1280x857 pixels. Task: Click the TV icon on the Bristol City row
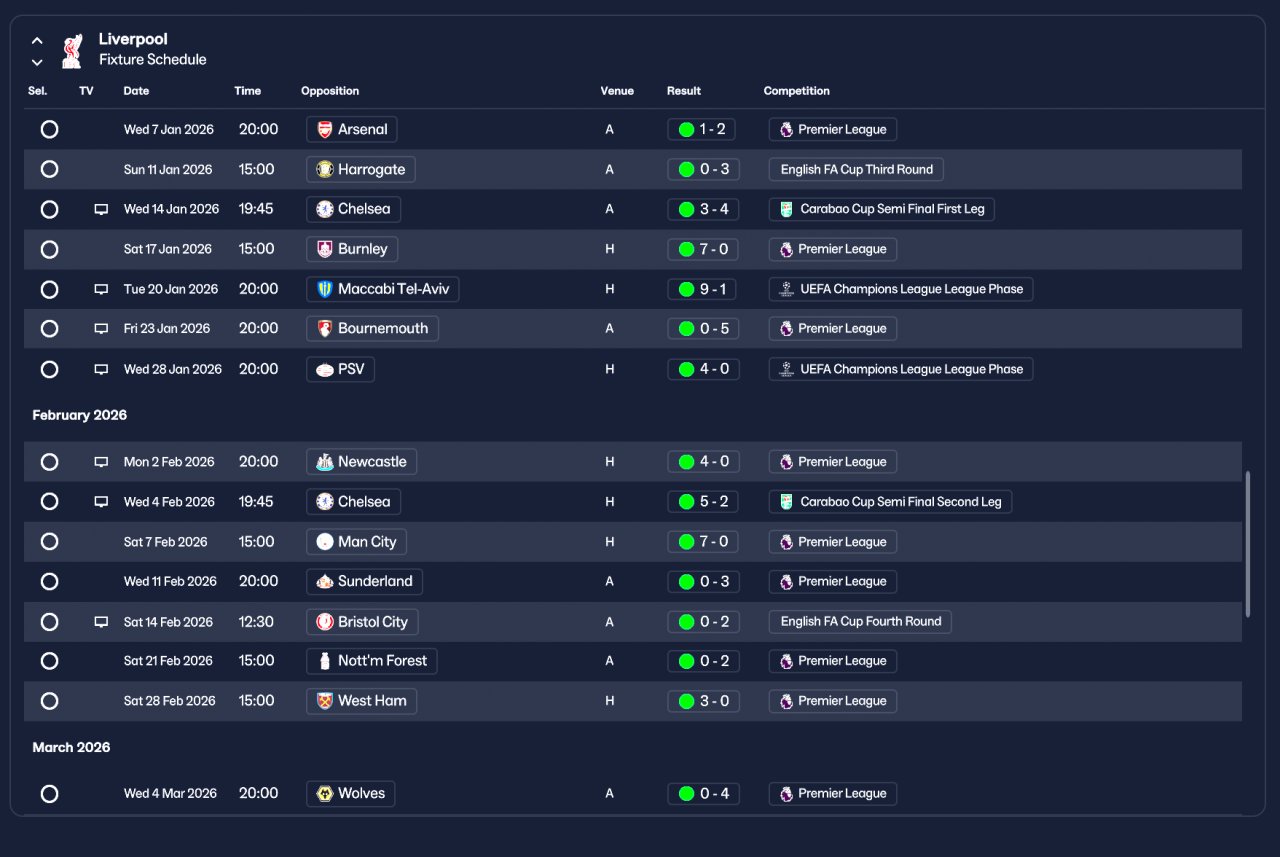(101, 622)
